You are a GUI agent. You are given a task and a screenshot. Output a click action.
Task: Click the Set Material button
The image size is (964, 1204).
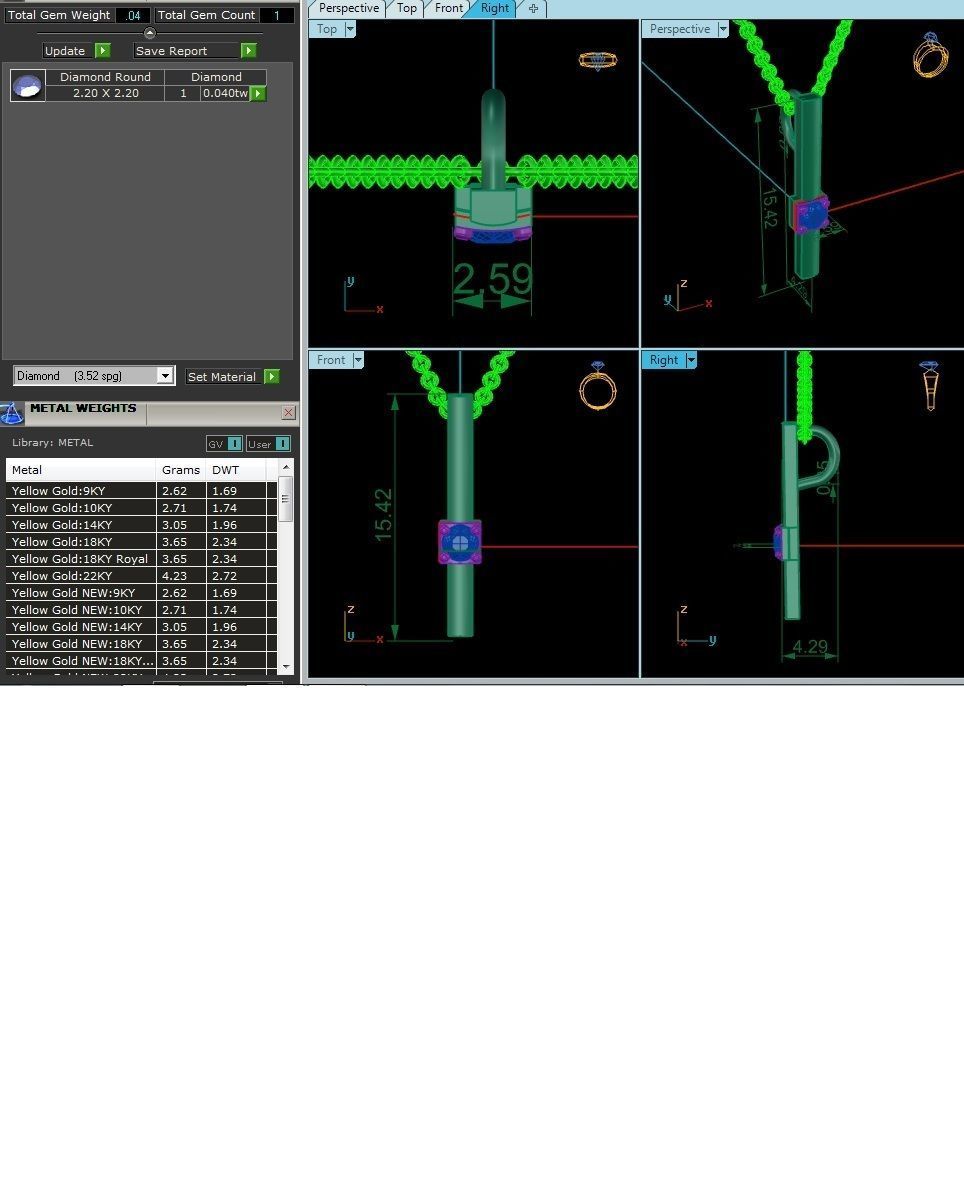coord(223,376)
